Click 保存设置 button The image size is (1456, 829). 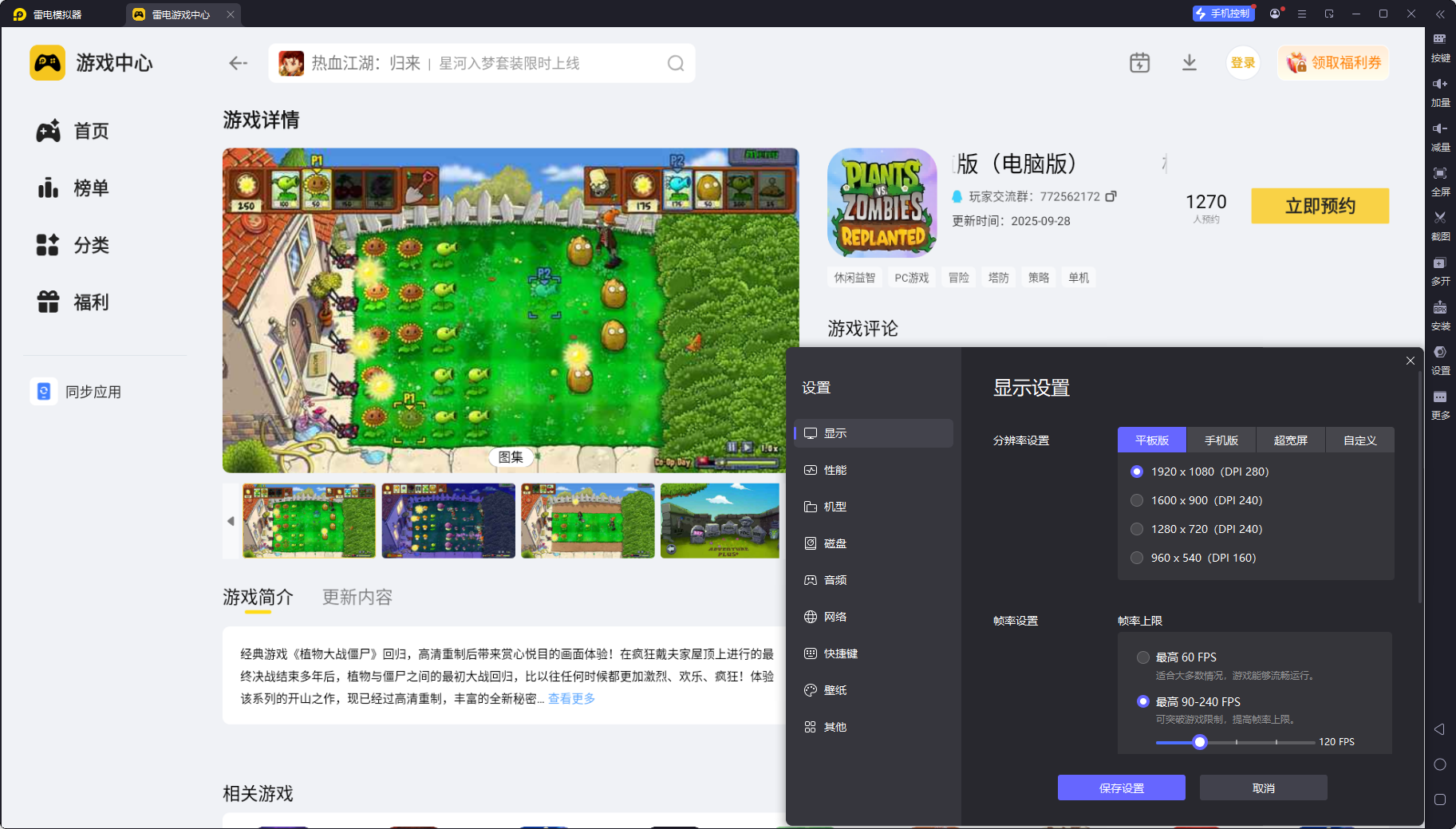coord(1122,788)
